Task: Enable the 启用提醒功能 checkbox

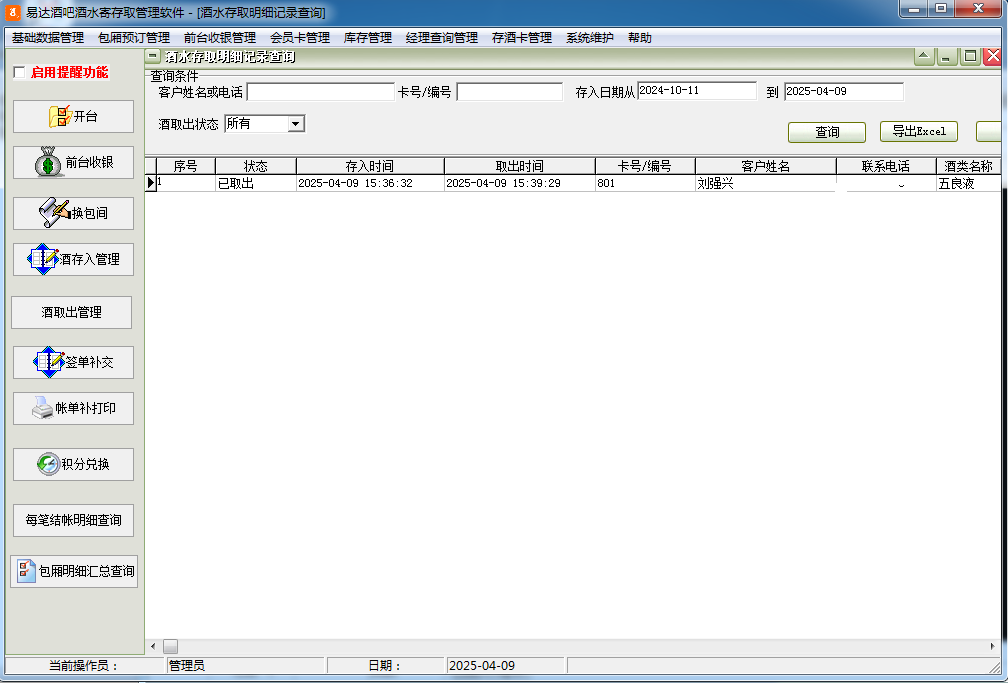Action: [x=19, y=73]
